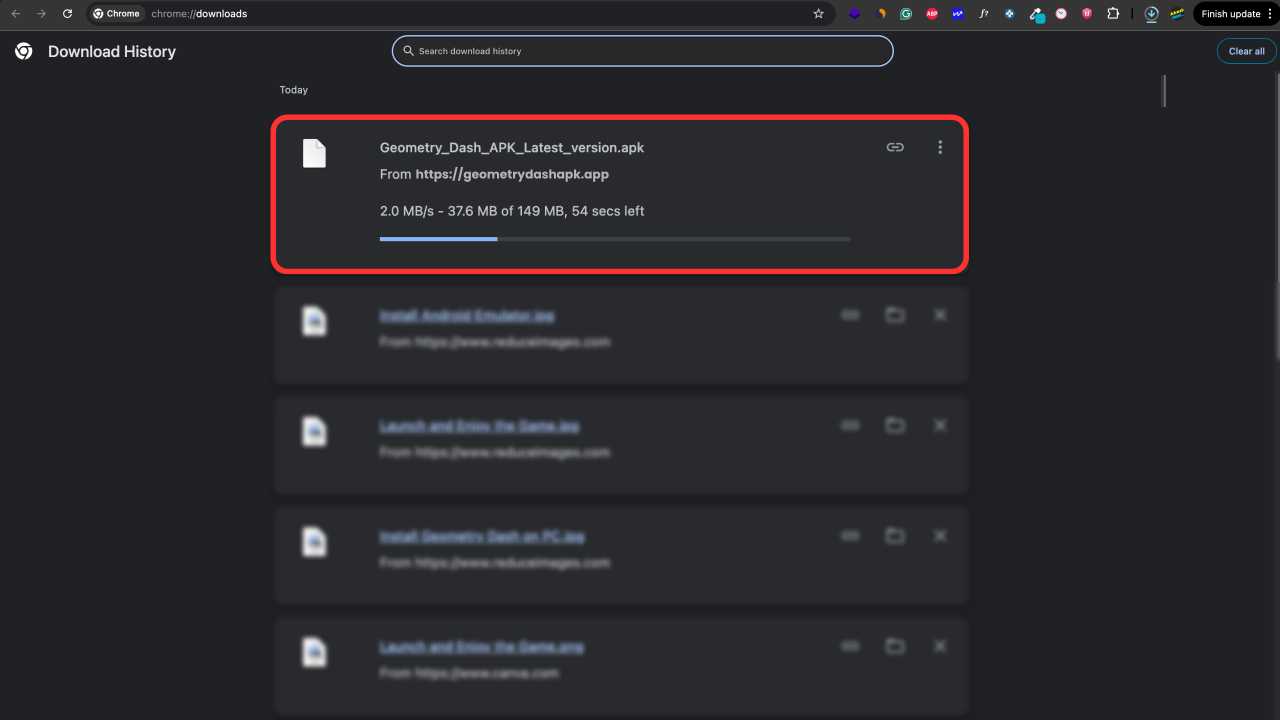
Task: Open the AdBlock extension
Action: click(932, 13)
